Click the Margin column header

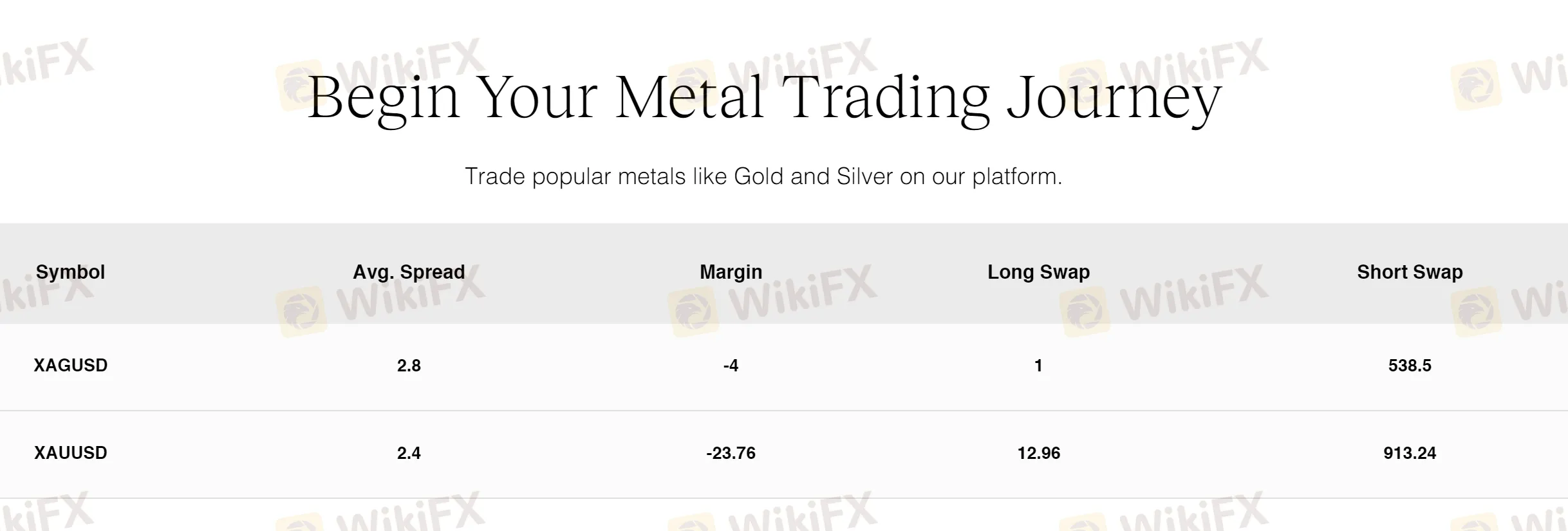coord(731,272)
